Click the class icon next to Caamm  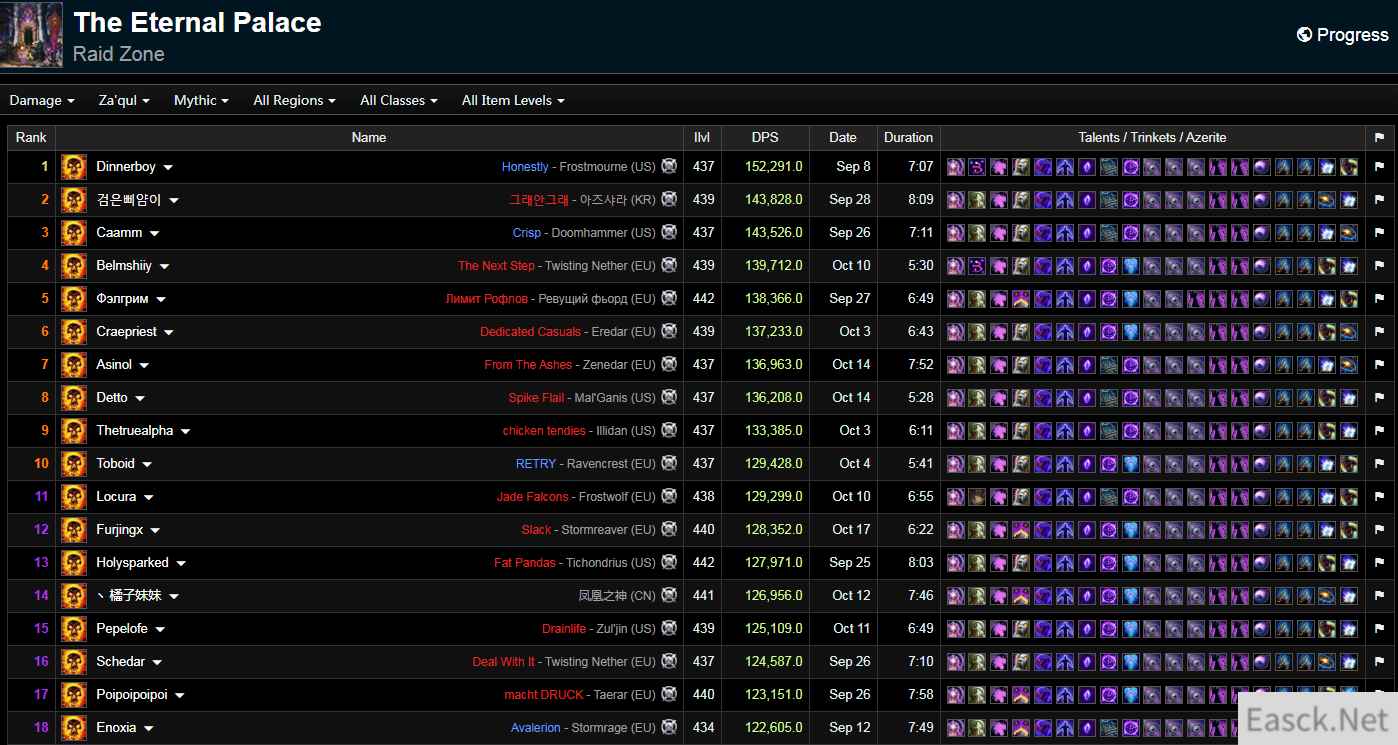(x=74, y=233)
